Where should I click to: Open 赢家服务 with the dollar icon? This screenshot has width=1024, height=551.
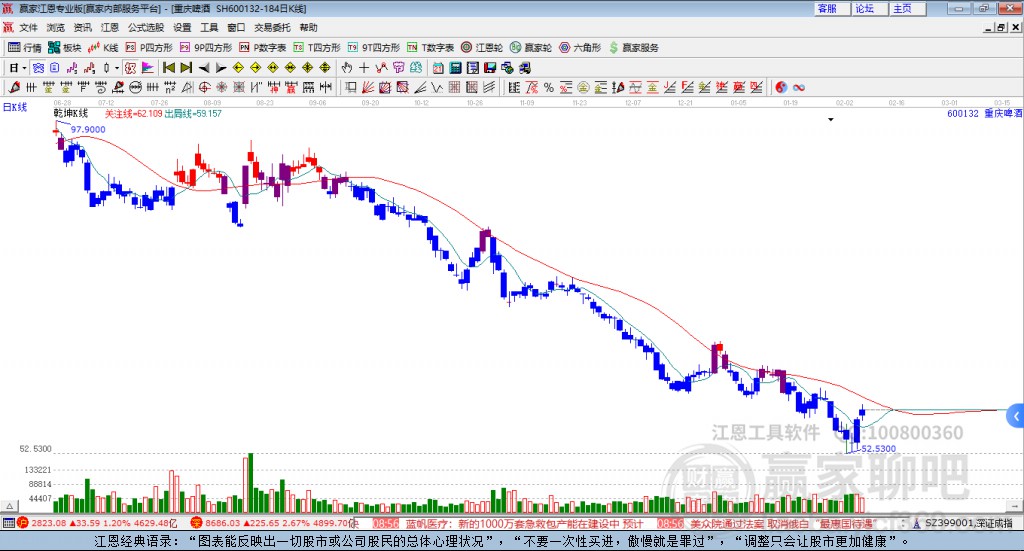pos(633,48)
